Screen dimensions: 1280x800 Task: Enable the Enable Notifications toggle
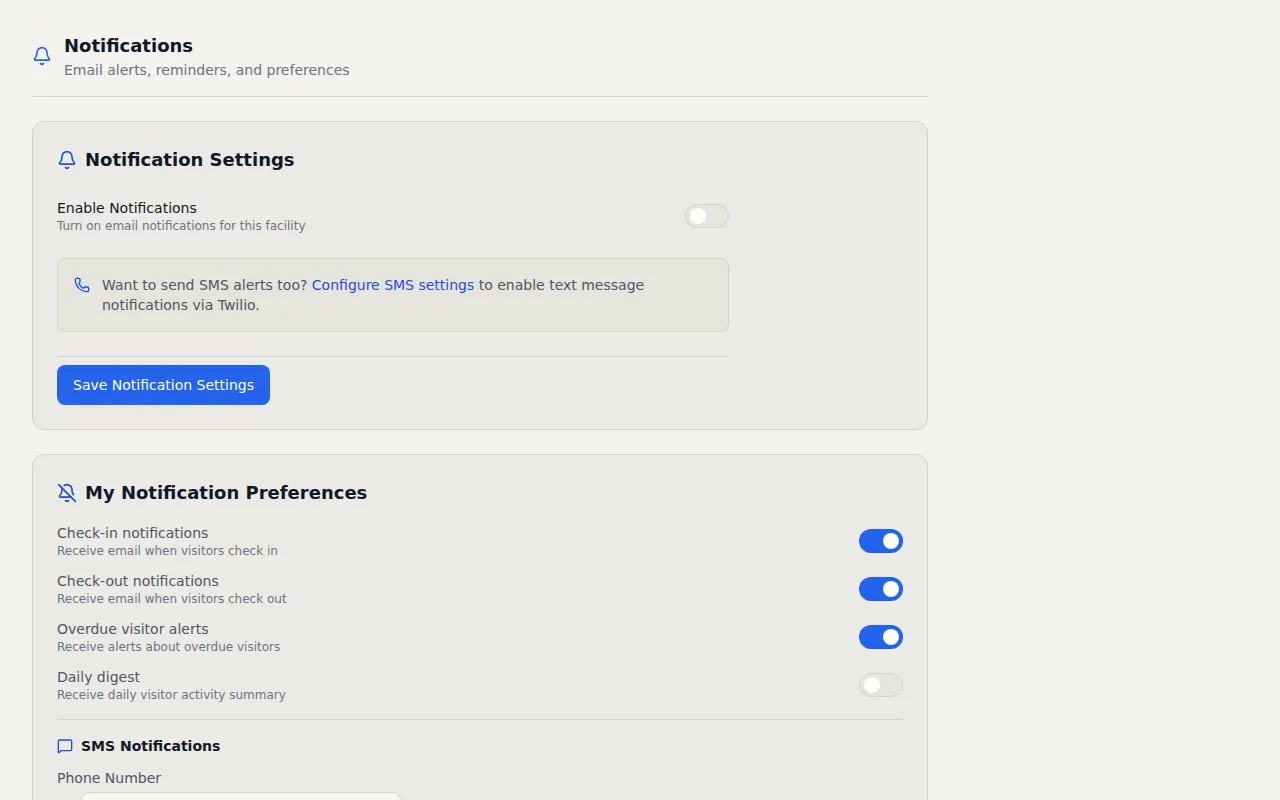[707, 216]
